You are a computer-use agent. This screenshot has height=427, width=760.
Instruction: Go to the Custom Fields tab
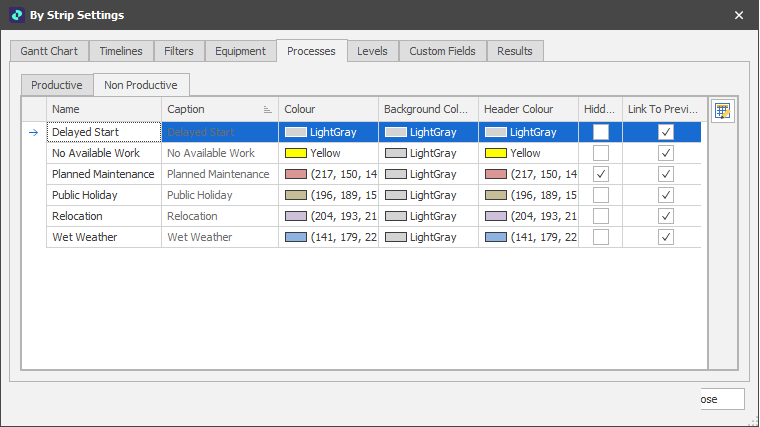(442, 51)
